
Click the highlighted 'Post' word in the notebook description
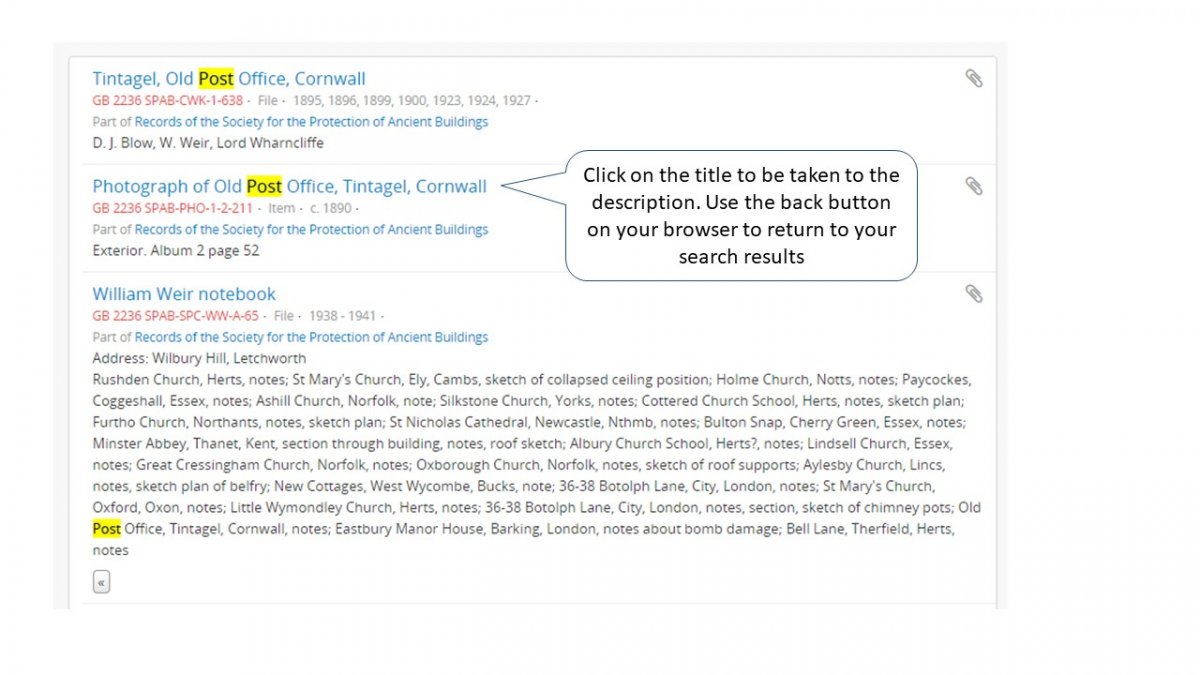[106, 529]
